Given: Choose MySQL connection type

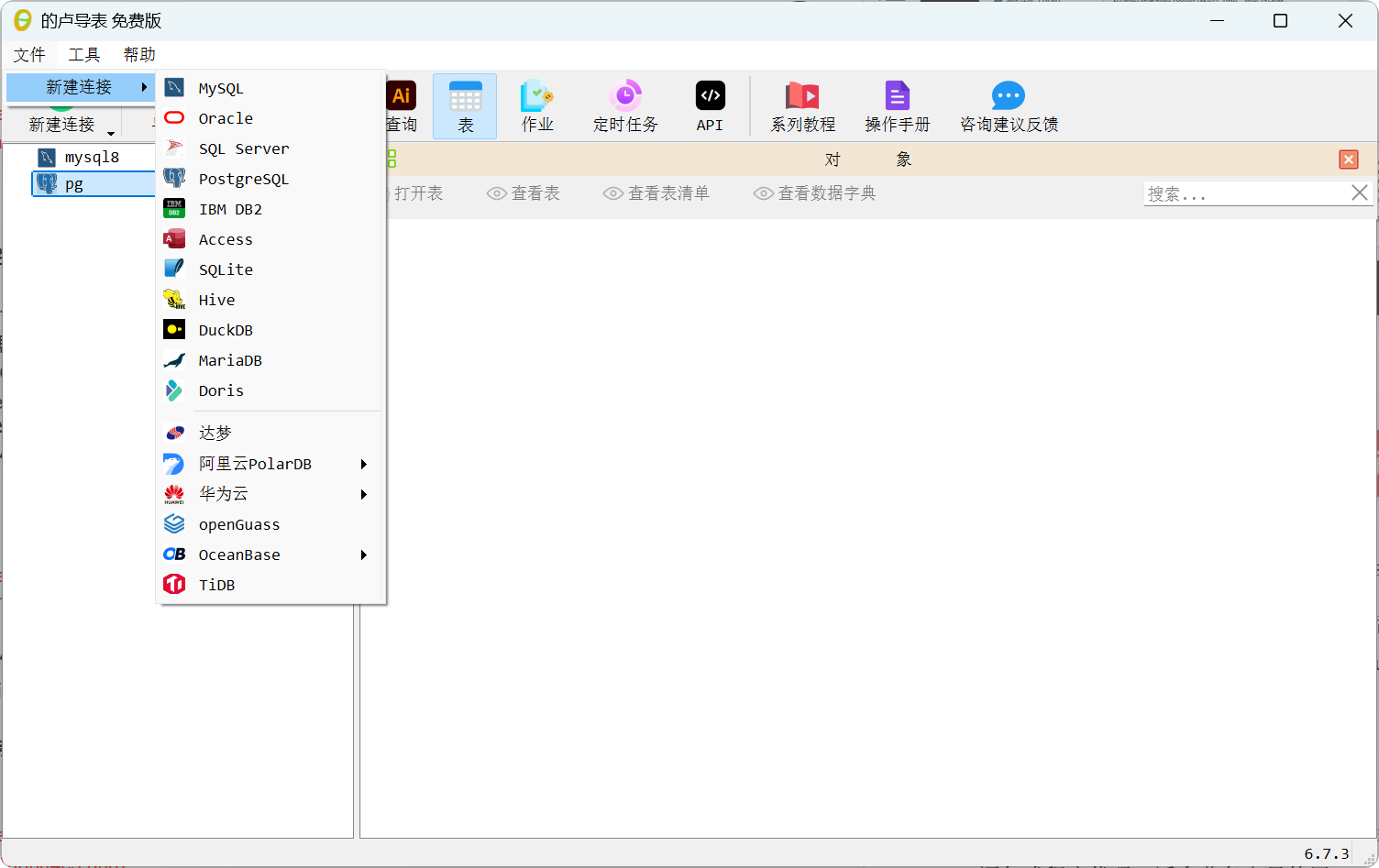Looking at the screenshot, I should click(270, 88).
